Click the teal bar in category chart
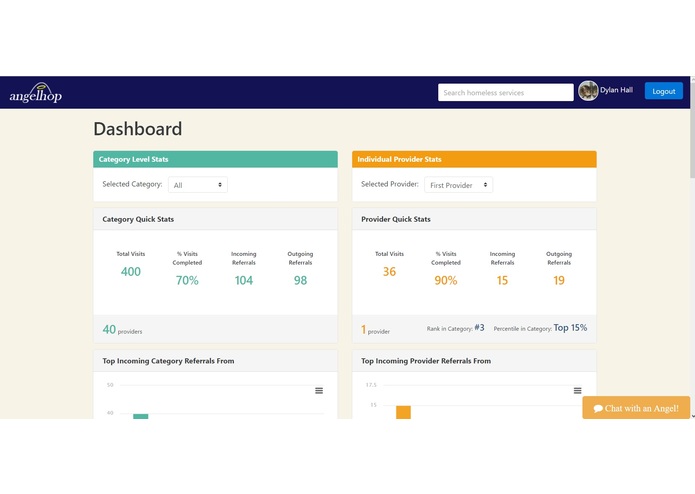Viewport: 695px width, 494px height. click(141, 416)
